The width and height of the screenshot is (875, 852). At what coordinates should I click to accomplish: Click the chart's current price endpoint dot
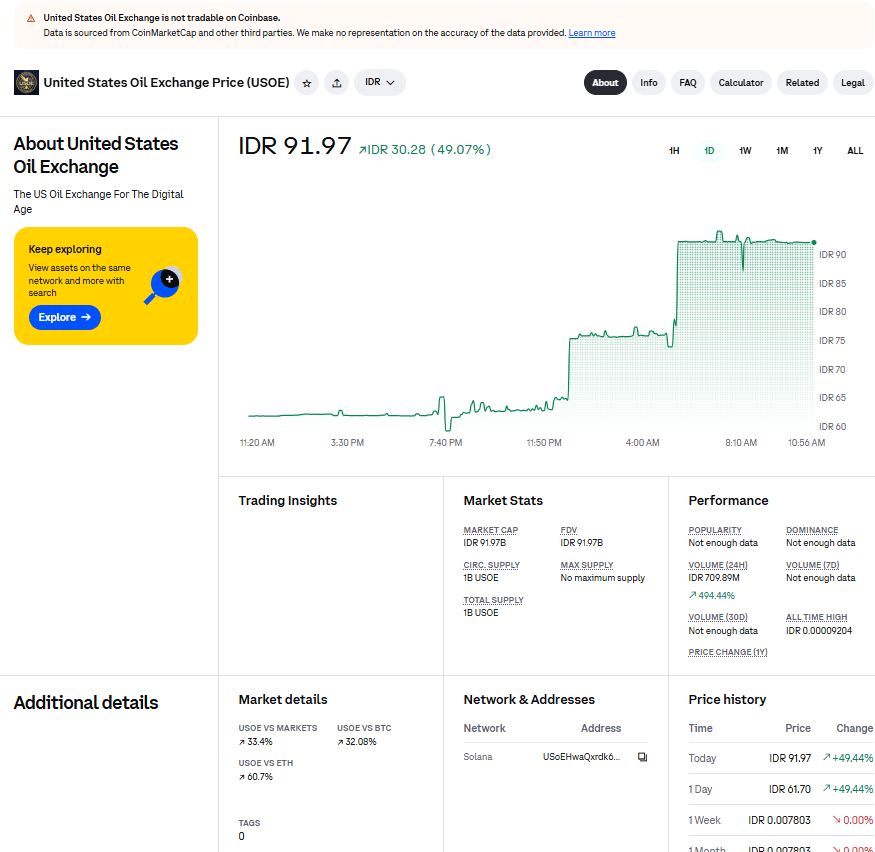point(814,242)
